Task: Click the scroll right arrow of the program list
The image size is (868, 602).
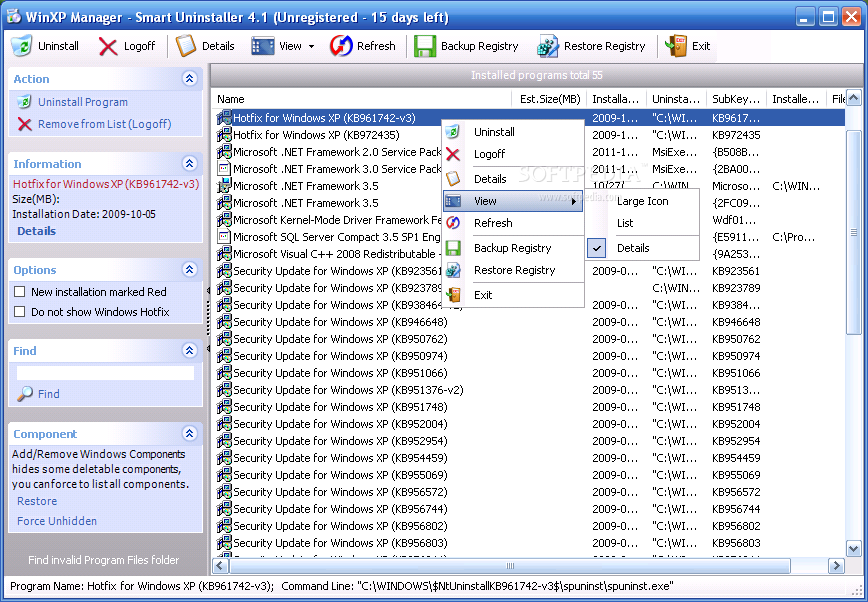Action: pos(836,565)
